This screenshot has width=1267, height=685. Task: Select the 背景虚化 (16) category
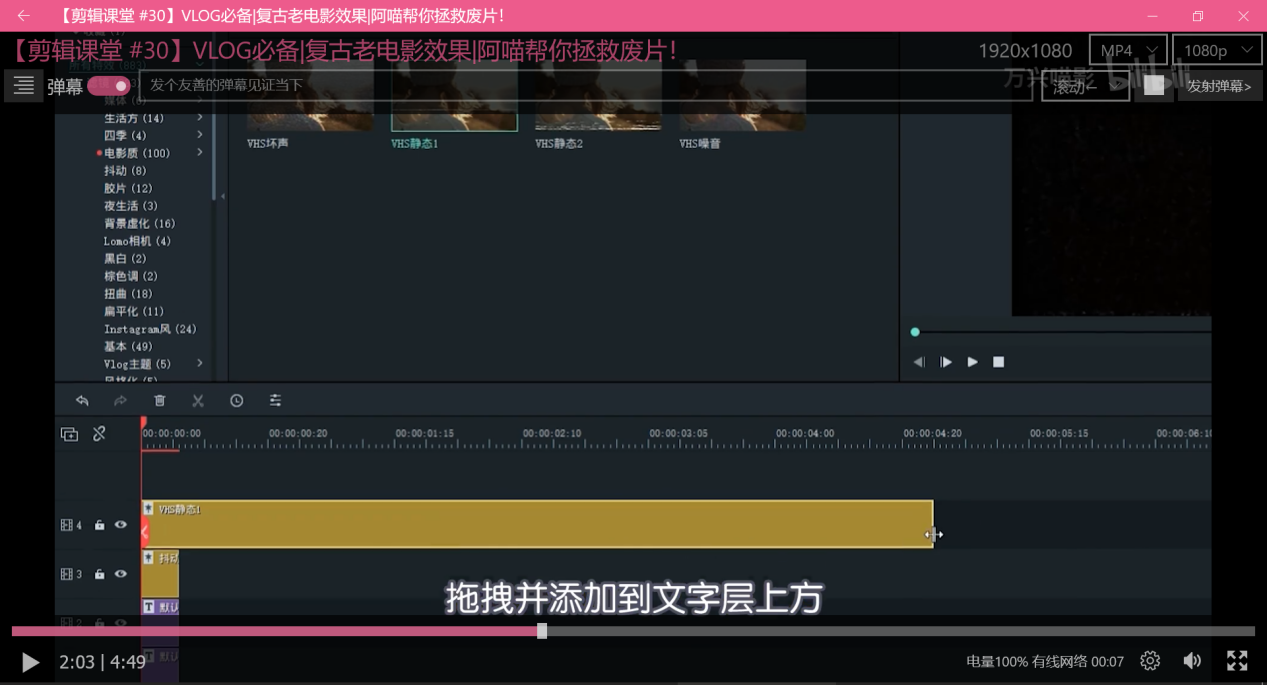(139, 223)
